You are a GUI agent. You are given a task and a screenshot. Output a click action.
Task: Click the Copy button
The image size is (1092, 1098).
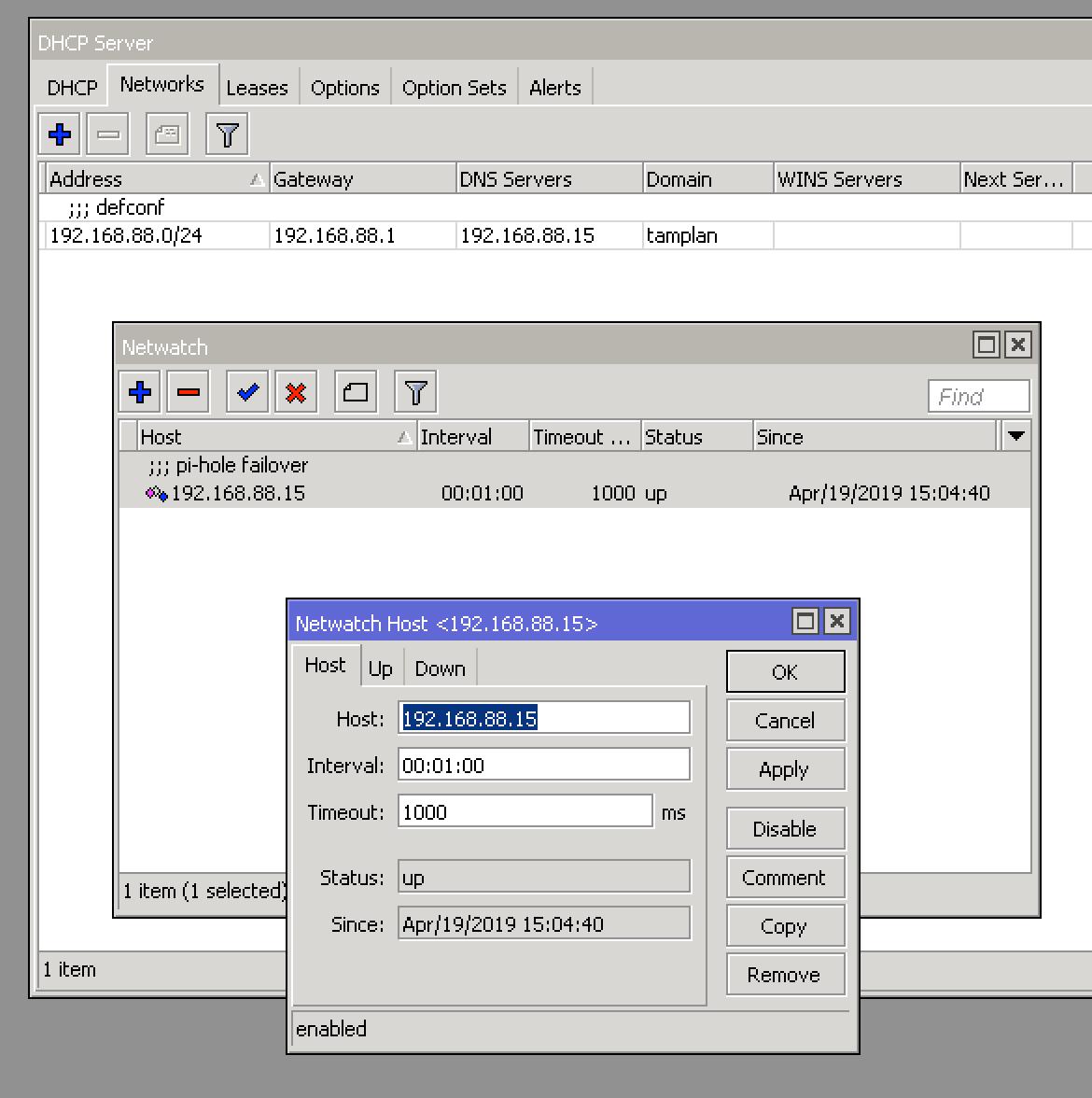(x=786, y=926)
